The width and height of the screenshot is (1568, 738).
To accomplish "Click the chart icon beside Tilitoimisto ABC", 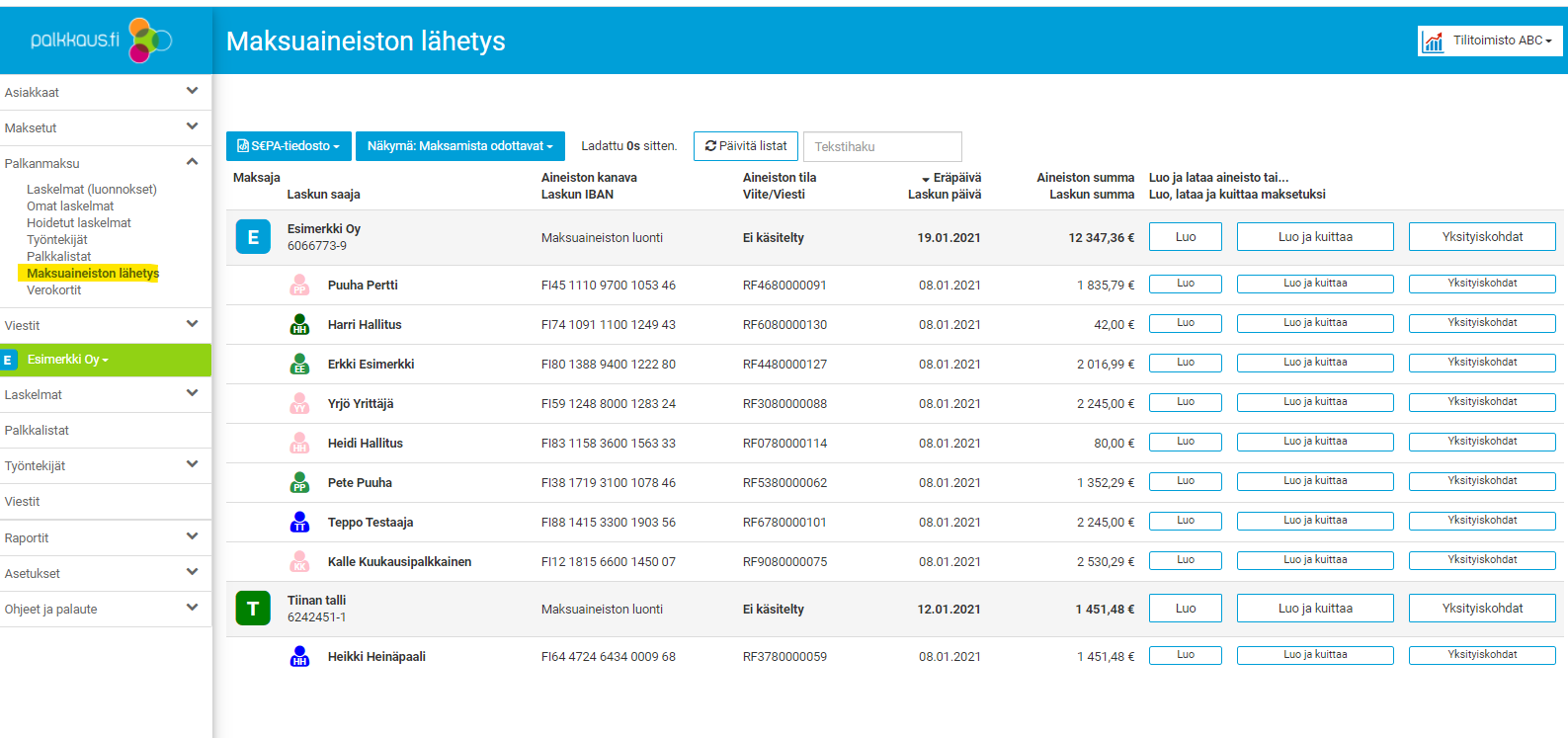I will [x=1433, y=41].
